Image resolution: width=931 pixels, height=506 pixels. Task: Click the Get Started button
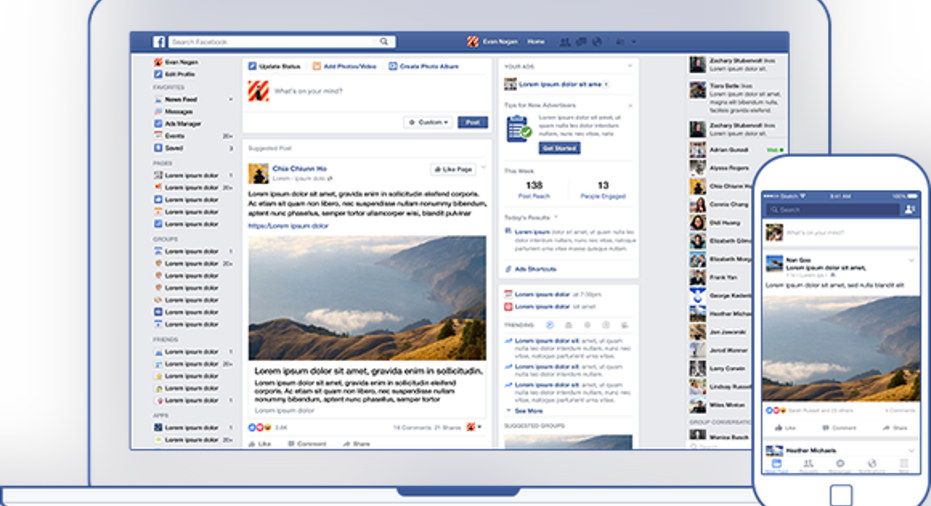click(x=559, y=148)
